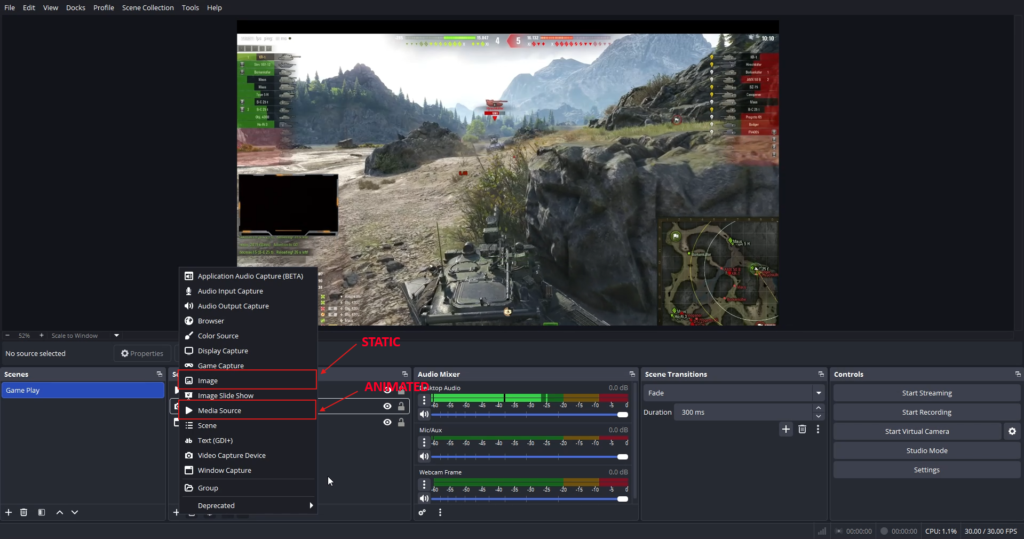The height and width of the screenshot is (539, 1024).
Task: Open the Help menu
Action: [x=214, y=8]
